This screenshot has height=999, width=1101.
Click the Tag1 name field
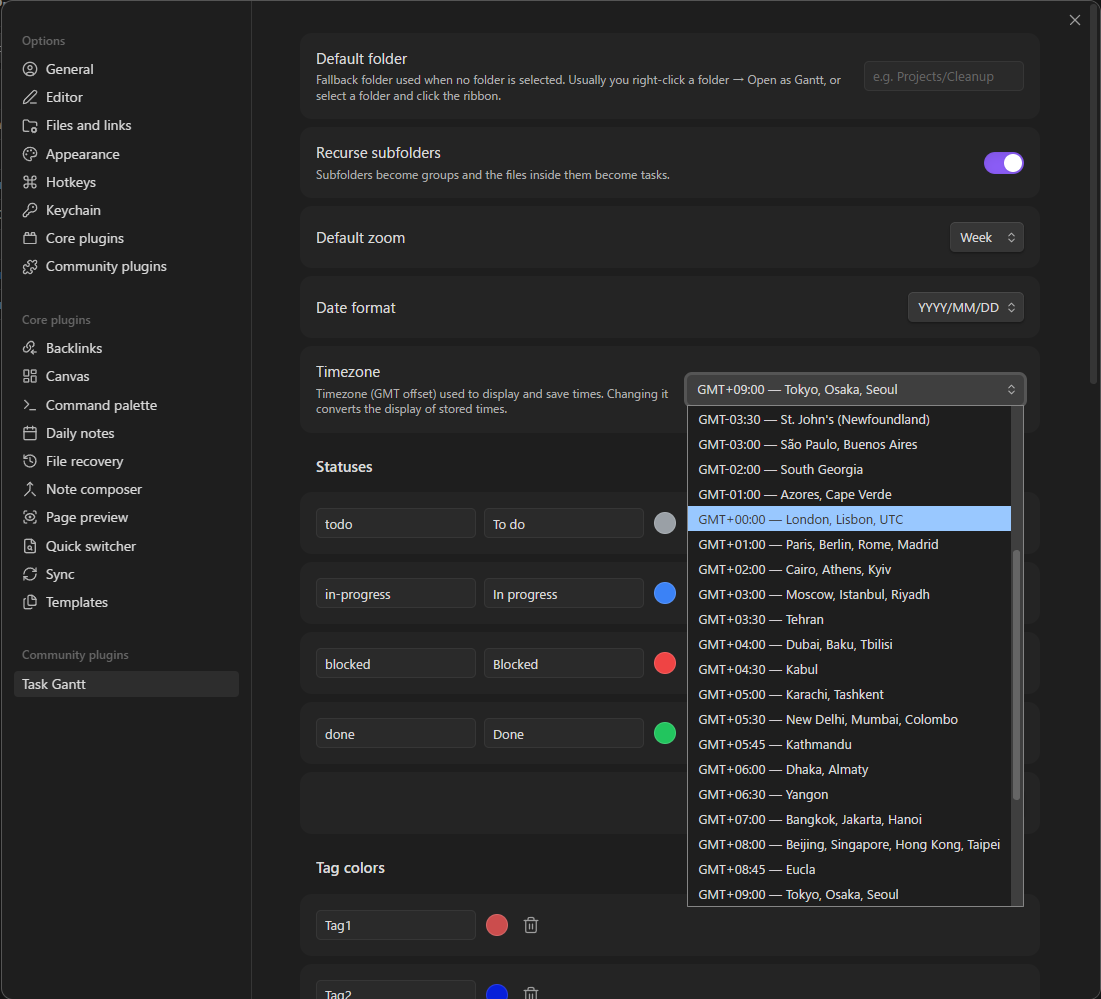(x=395, y=925)
